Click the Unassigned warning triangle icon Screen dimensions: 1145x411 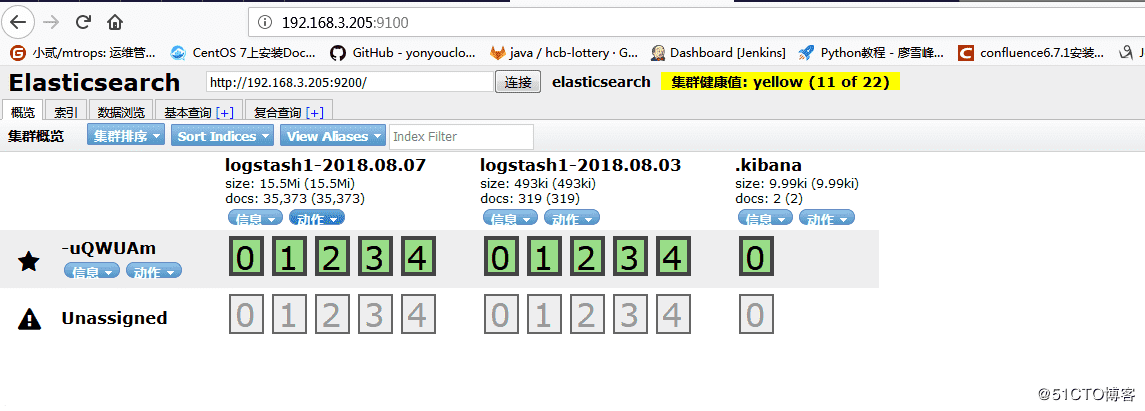tap(28, 318)
